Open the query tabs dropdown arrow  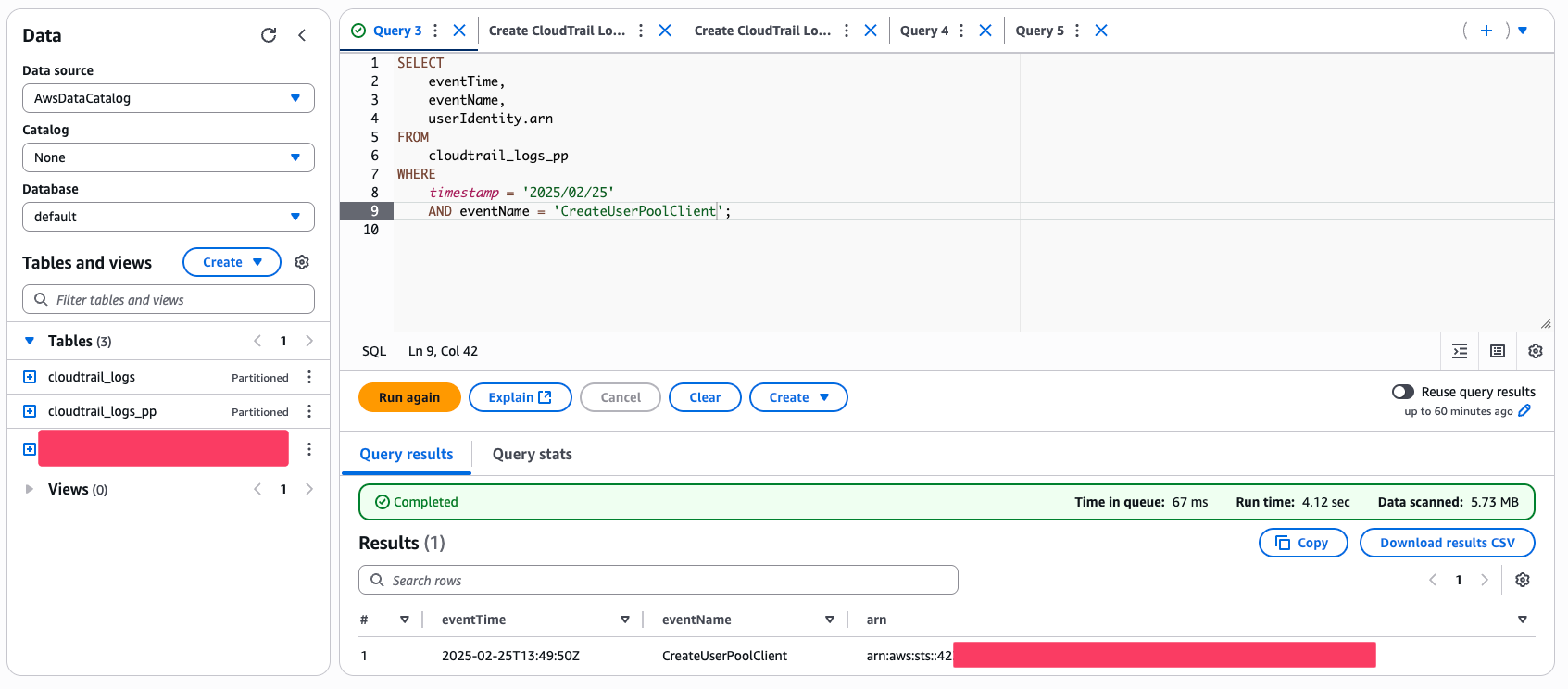click(x=1523, y=31)
